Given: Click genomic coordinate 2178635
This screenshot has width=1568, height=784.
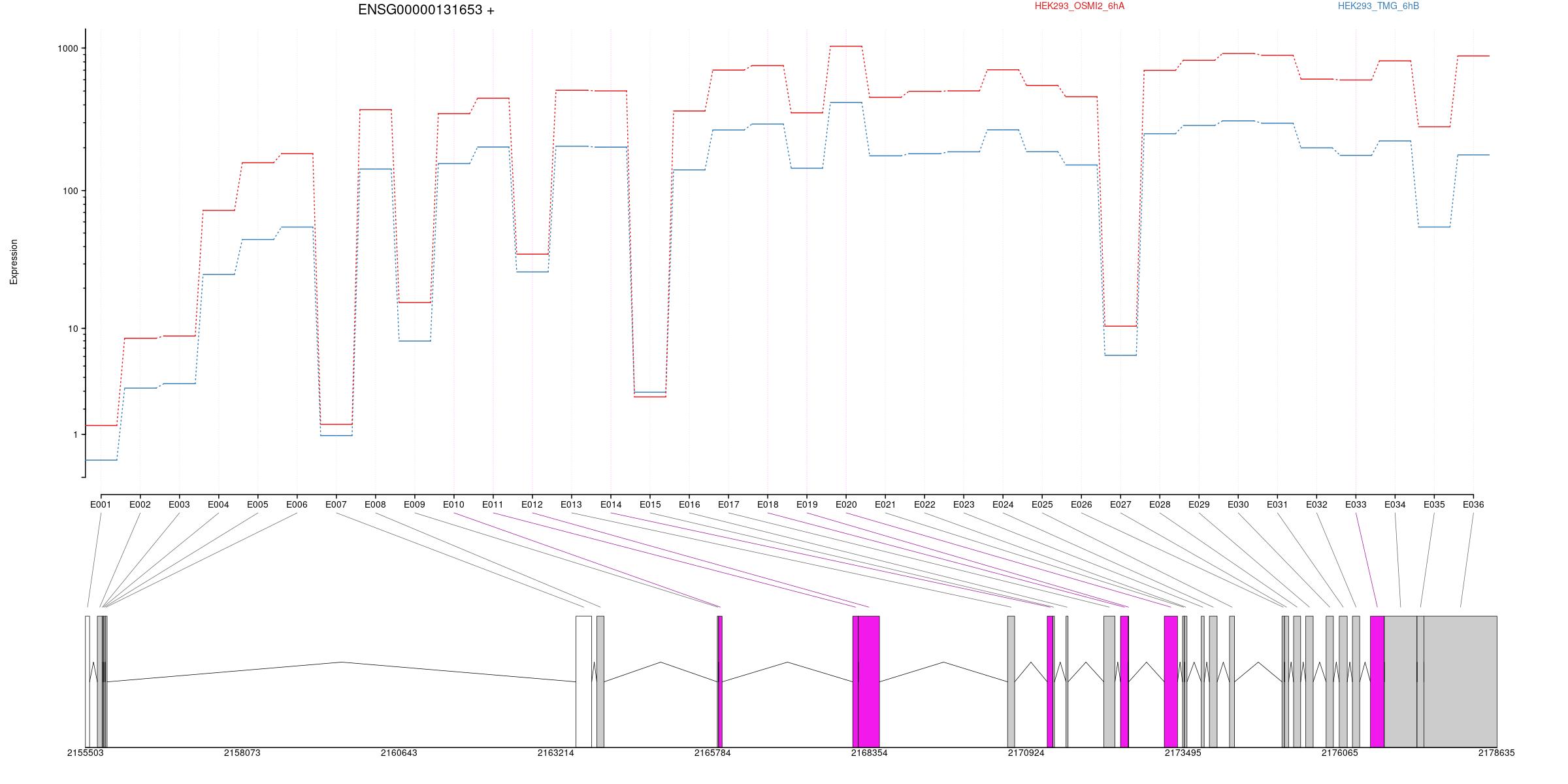Looking at the screenshot, I should coord(1497,753).
